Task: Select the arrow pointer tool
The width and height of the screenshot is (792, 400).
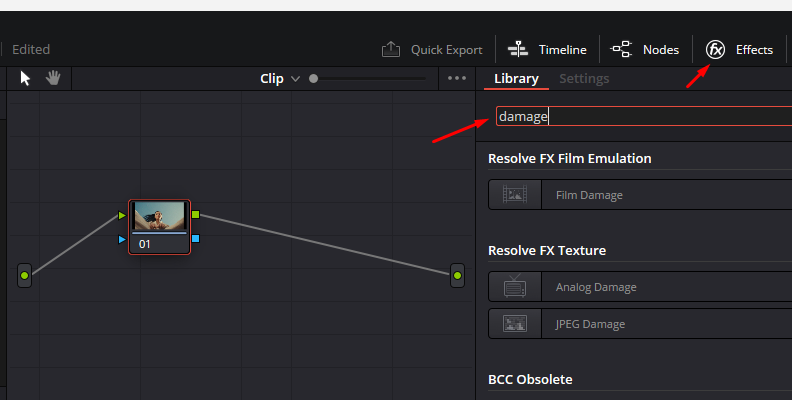Action: [x=26, y=78]
